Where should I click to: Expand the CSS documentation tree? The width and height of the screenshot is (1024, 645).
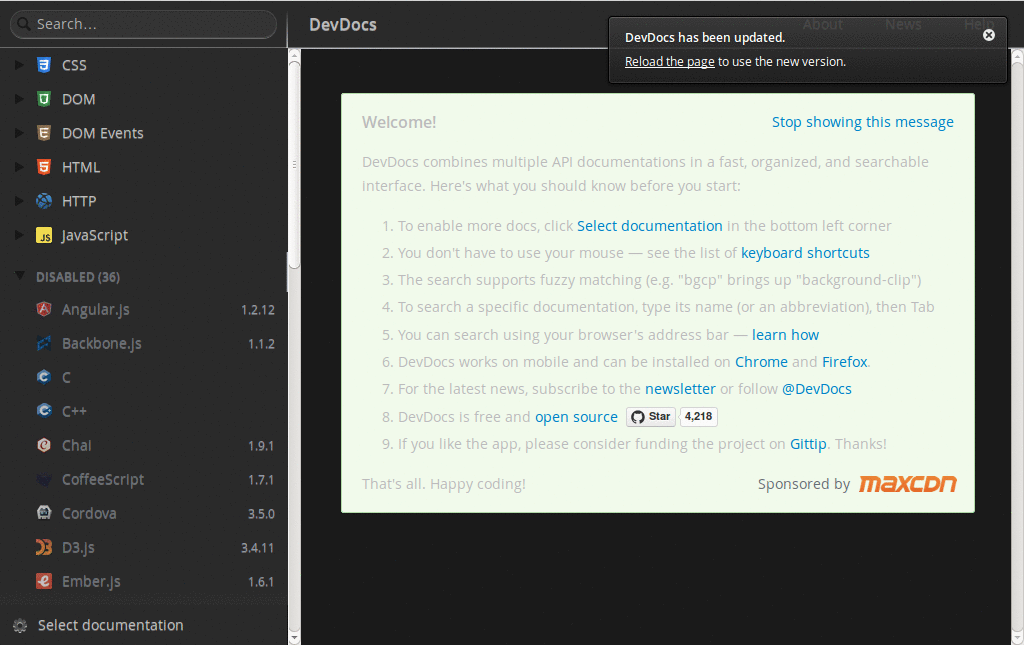pyautogui.click(x=19, y=65)
